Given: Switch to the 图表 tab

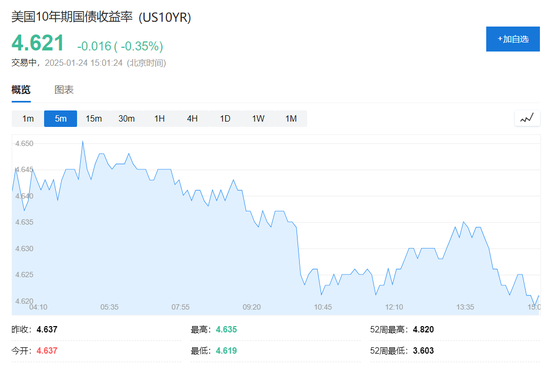Looking at the screenshot, I should point(64,90).
